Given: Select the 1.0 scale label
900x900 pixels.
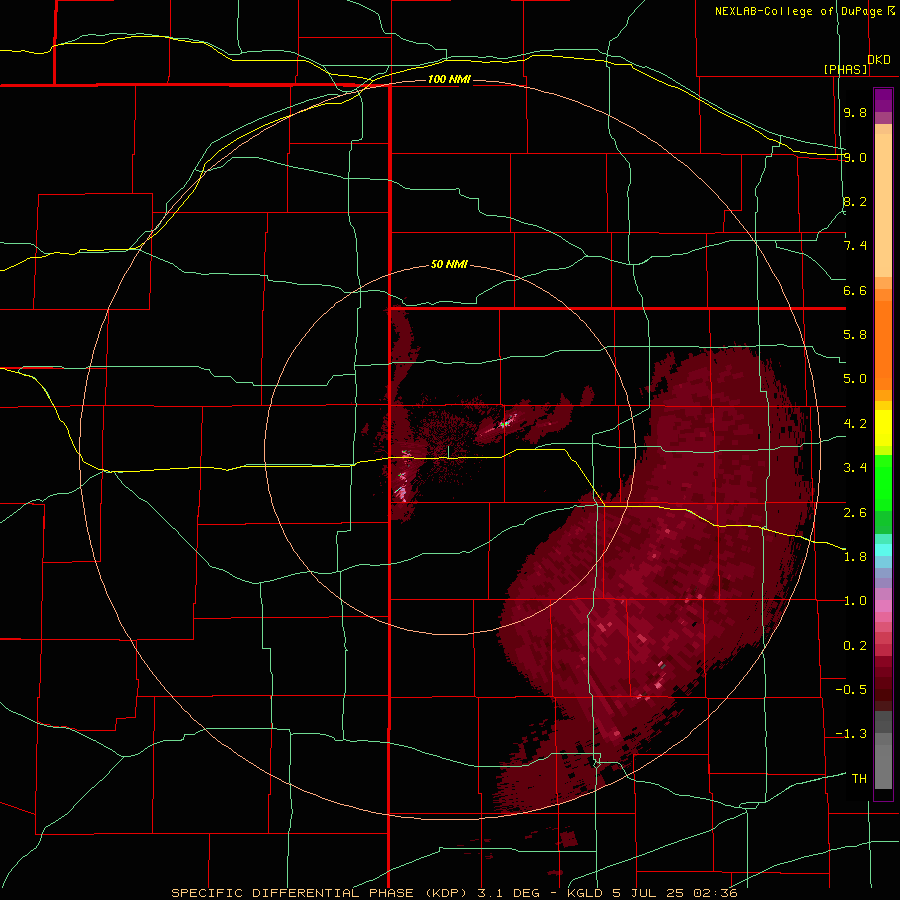Looking at the screenshot, I should 855,601.
